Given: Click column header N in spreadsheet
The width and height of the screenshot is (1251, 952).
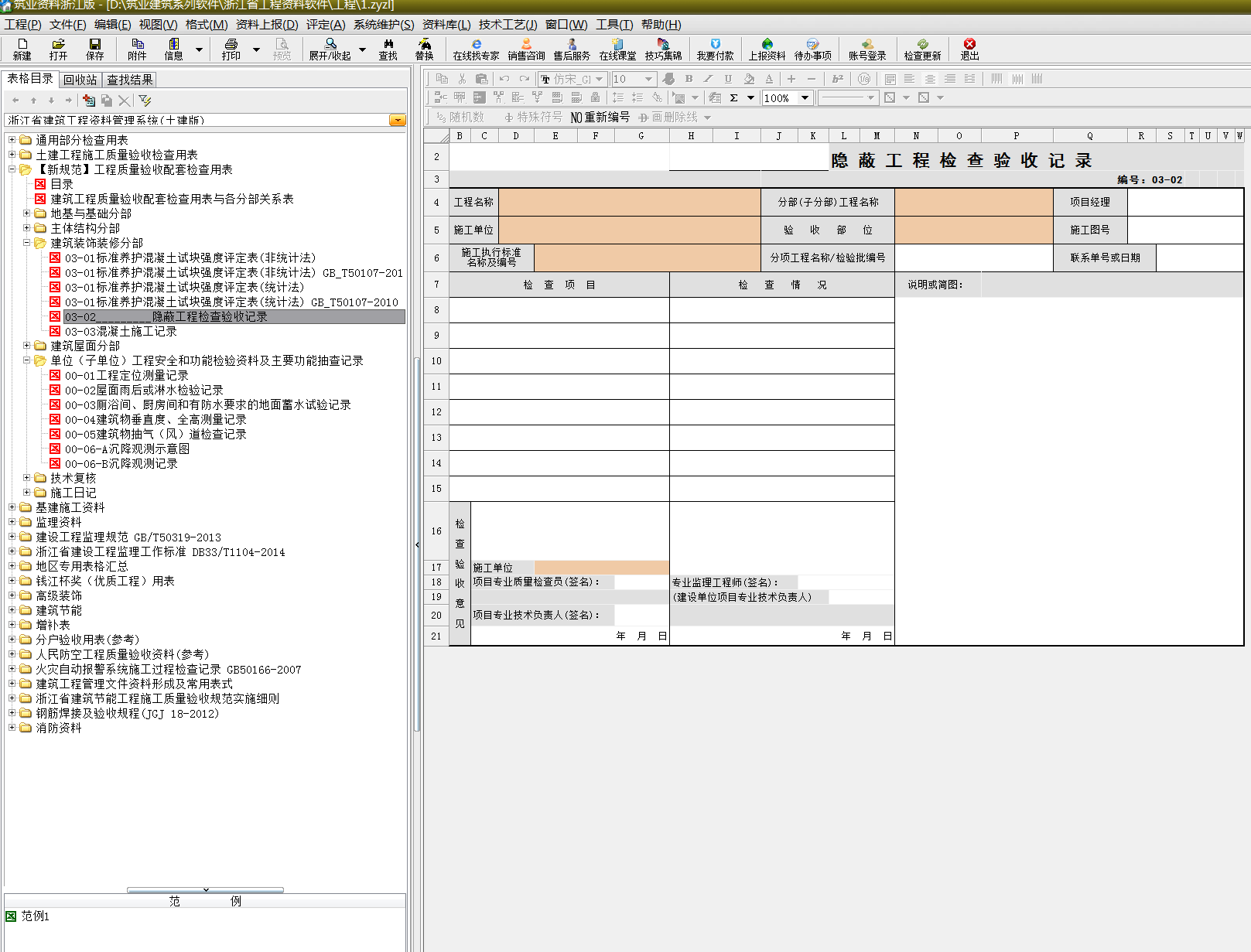Looking at the screenshot, I should pyautogui.click(x=916, y=135).
